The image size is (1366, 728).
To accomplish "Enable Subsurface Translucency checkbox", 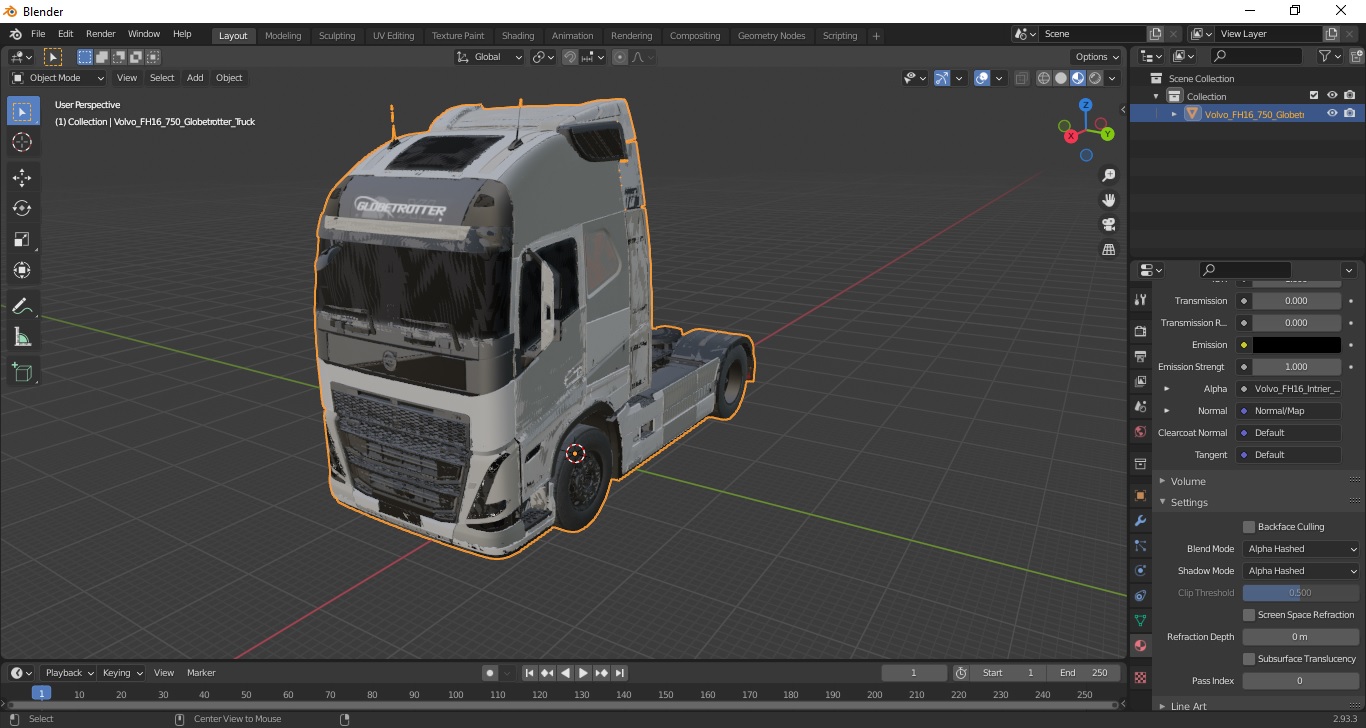I will click(x=1249, y=659).
